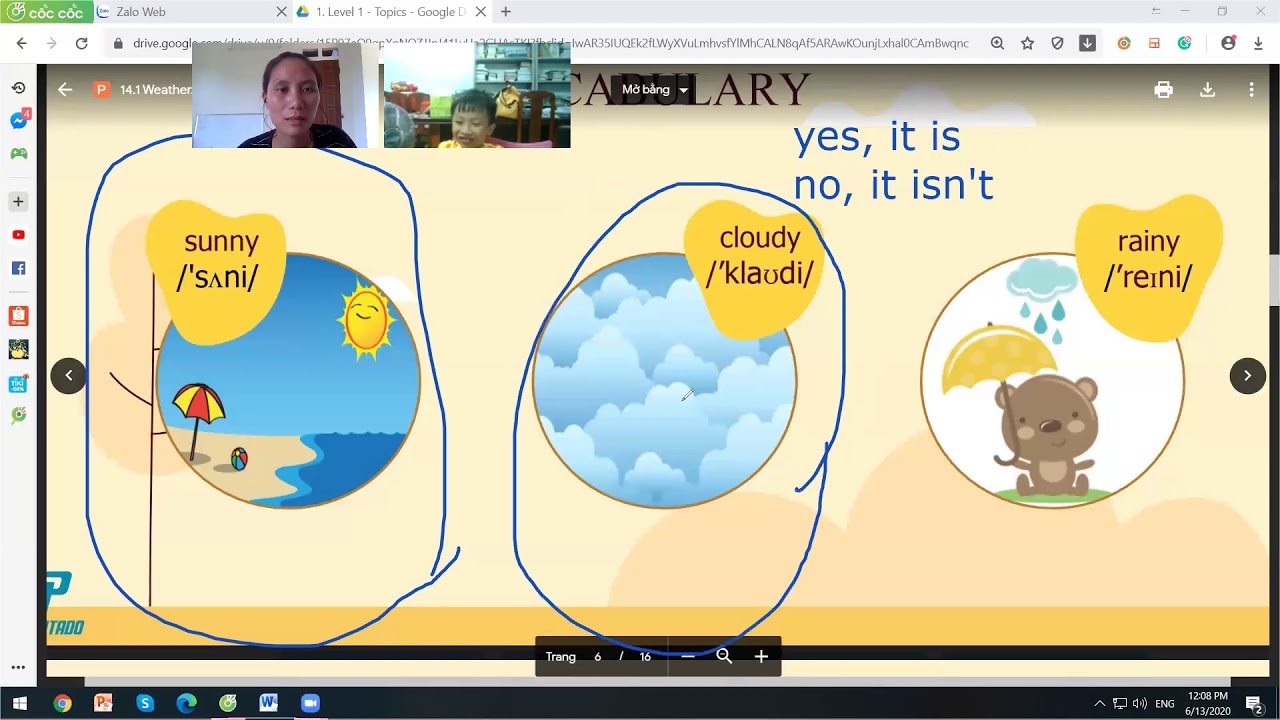Switch to the Zalo Web tab

click(x=192, y=12)
